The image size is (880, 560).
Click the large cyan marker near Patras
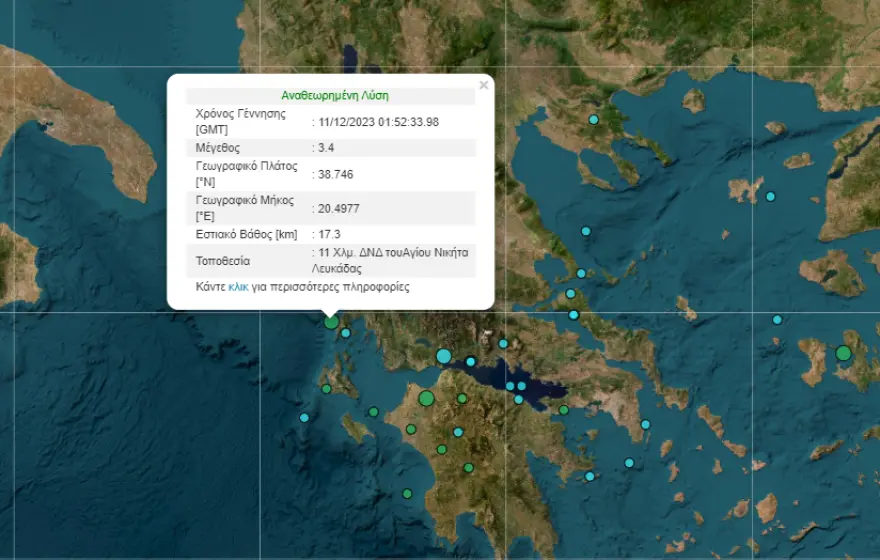coord(443,356)
